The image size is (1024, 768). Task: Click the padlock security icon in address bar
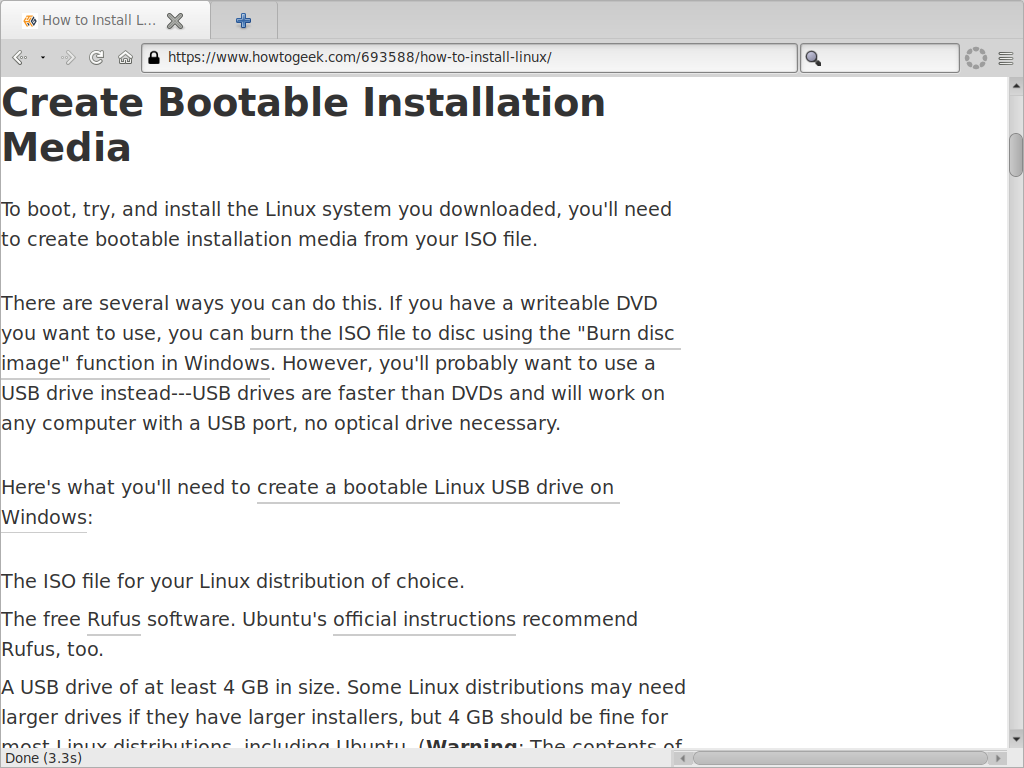[x=154, y=58]
